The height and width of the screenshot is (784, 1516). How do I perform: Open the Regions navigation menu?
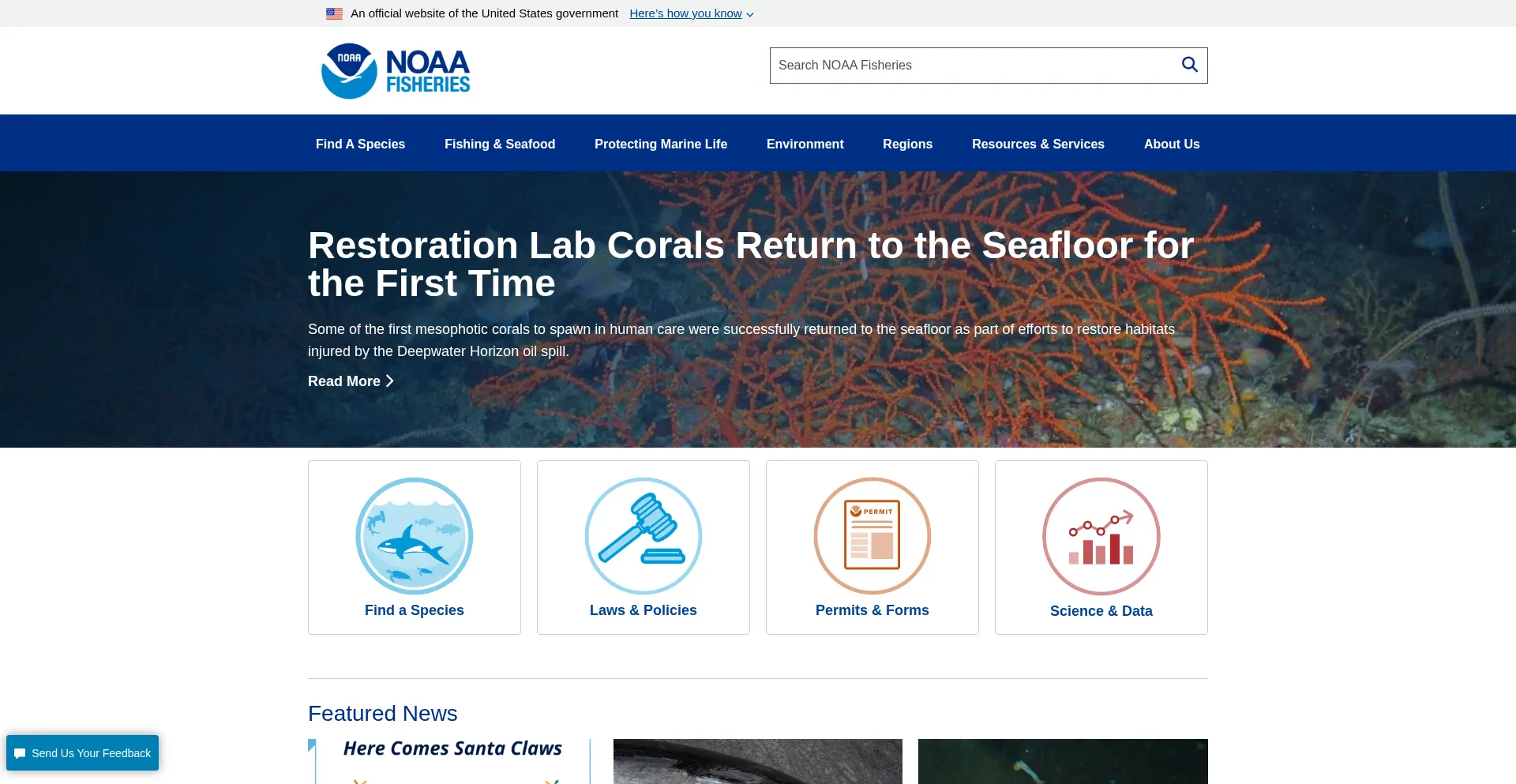pyautogui.click(x=907, y=144)
